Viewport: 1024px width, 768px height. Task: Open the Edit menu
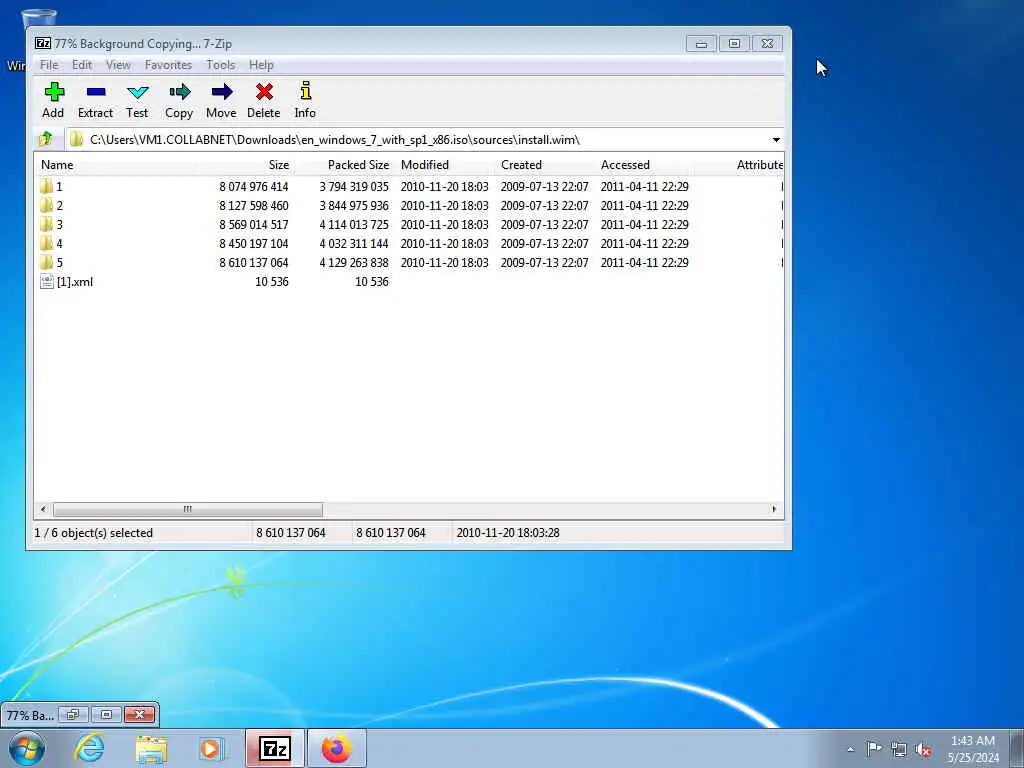pyautogui.click(x=82, y=65)
